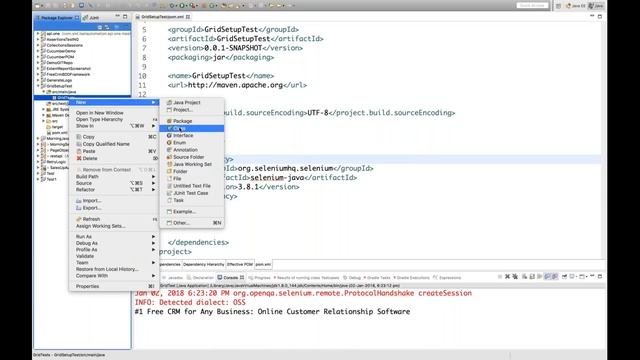The image size is (640, 360).
Task: Select the Package Explorer tab
Action: (57, 18)
